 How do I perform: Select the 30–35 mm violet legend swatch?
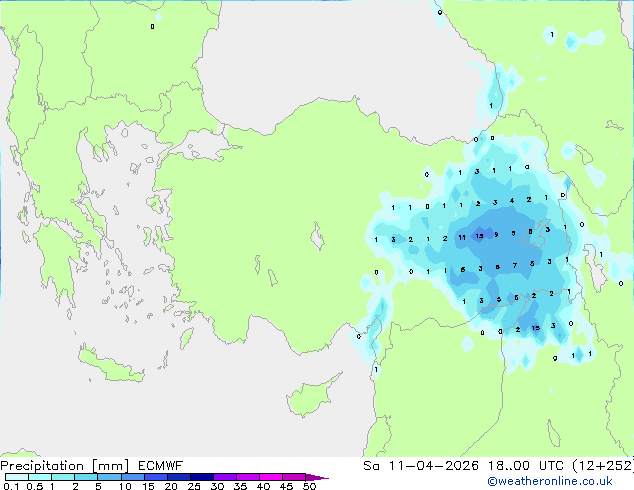pos(224,477)
